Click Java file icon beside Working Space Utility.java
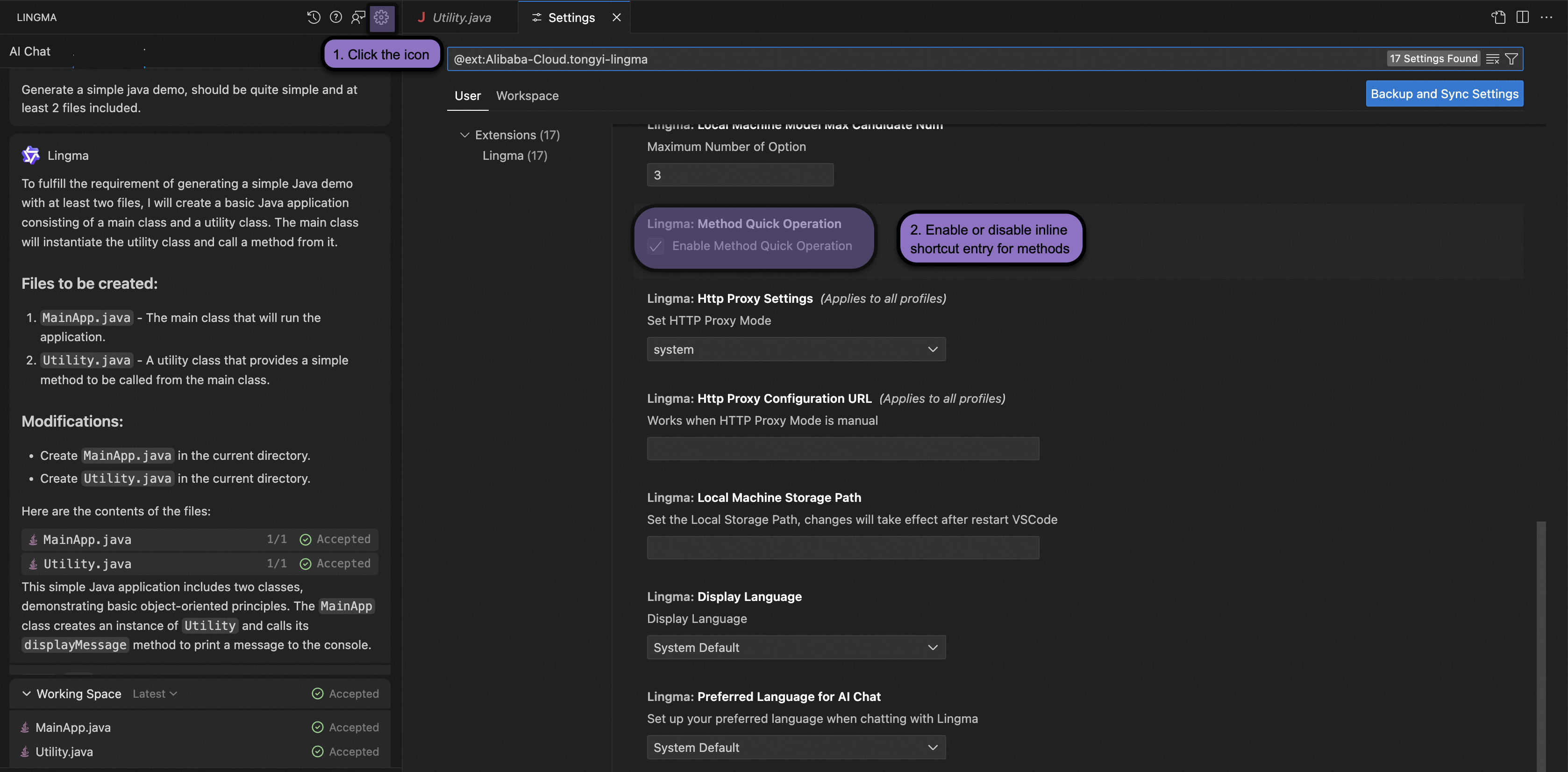1568x772 pixels. click(25, 751)
